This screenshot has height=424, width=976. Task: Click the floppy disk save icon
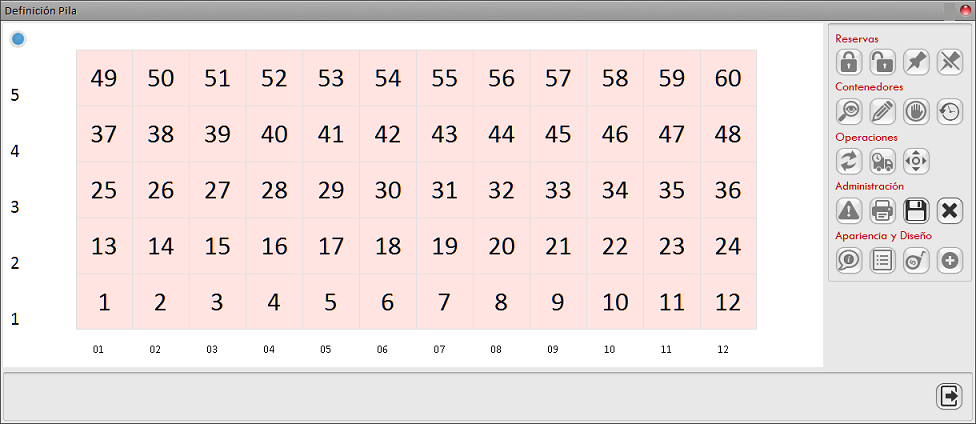coord(916,211)
